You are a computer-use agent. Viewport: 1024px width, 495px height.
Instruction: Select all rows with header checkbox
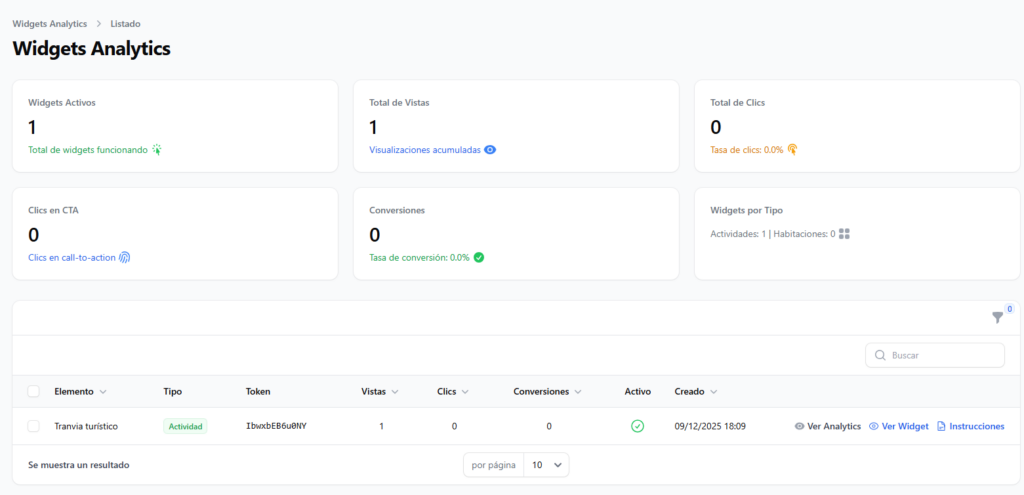click(34, 392)
